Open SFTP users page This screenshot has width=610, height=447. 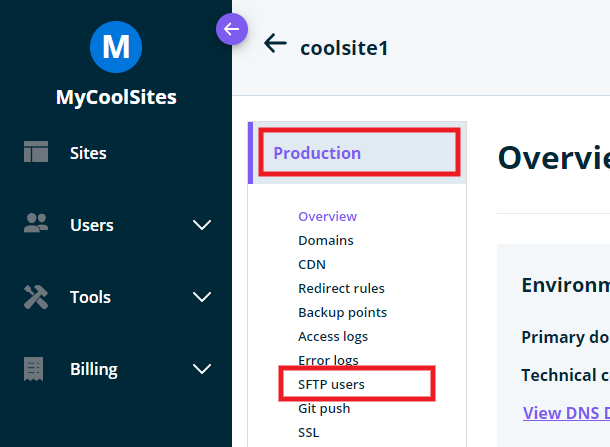[338, 384]
